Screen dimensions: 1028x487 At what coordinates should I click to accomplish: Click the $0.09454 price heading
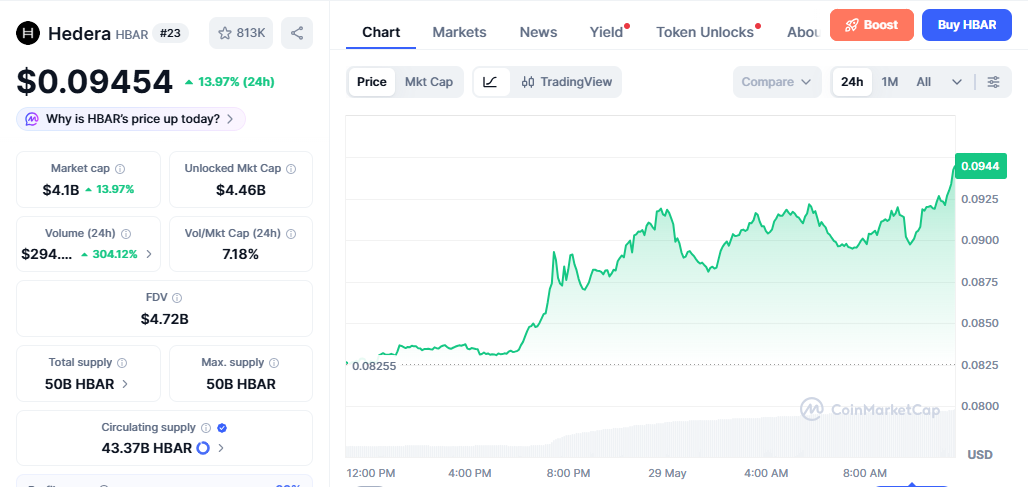pos(94,81)
